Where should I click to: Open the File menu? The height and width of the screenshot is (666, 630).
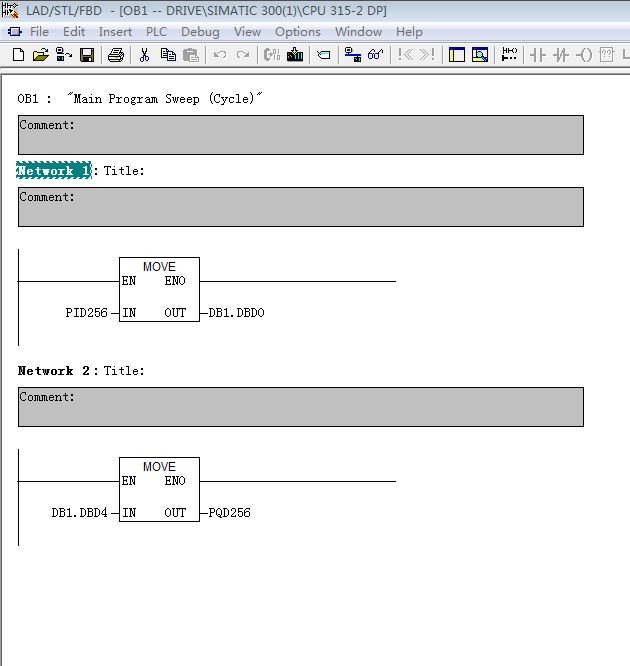pyautogui.click(x=39, y=32)
